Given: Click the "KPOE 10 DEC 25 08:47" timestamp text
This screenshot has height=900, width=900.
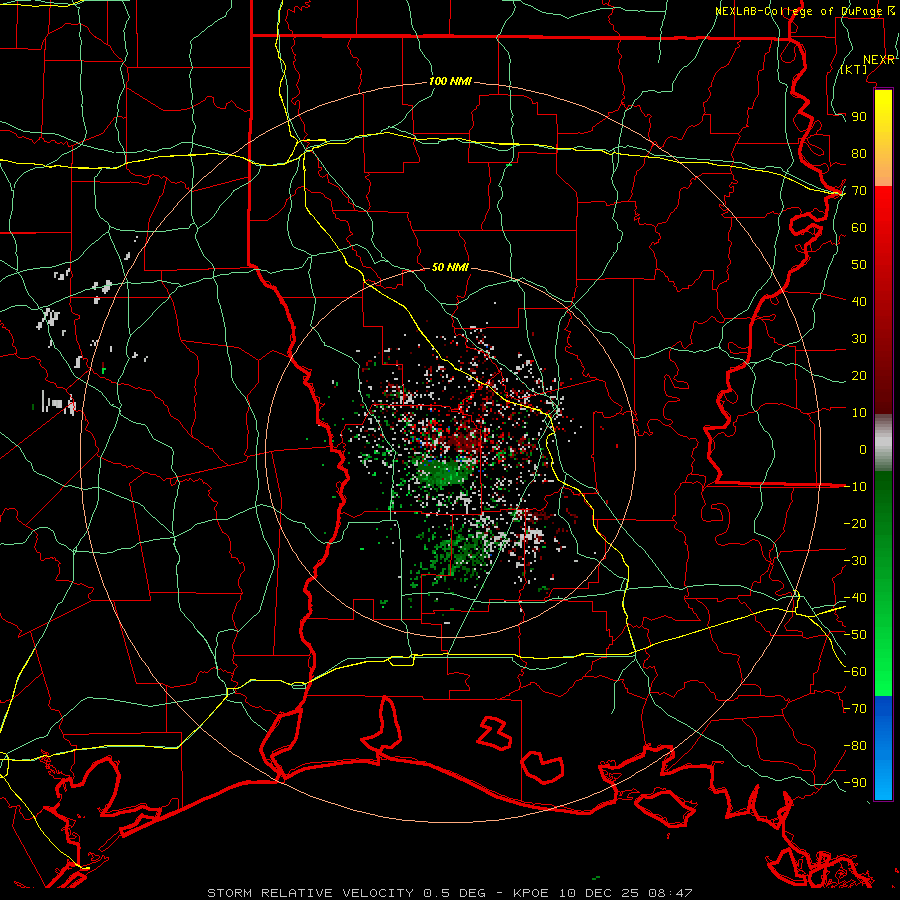Looking at the screenshot, I should tap(603, 893).
